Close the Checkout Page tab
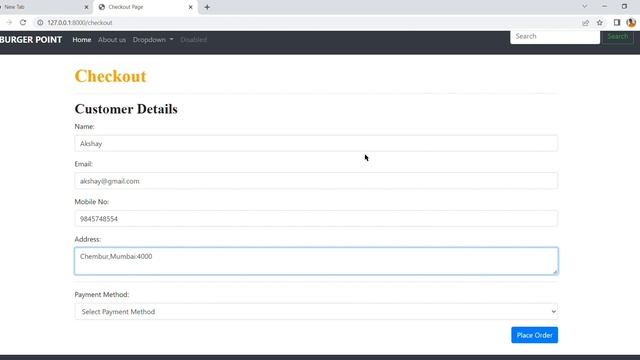This screenshot has width=640, height=360. tap(190, 7)
